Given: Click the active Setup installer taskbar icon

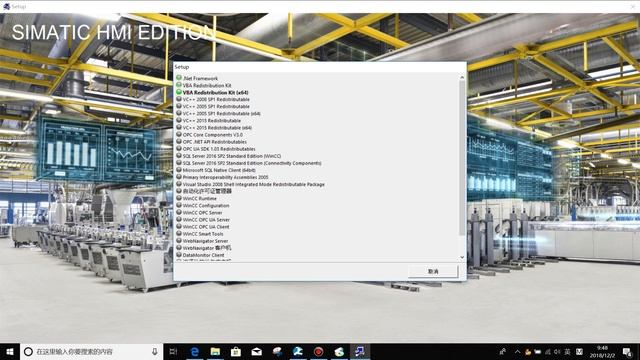Looking at the screenshot, I should (x=360, y=351).
